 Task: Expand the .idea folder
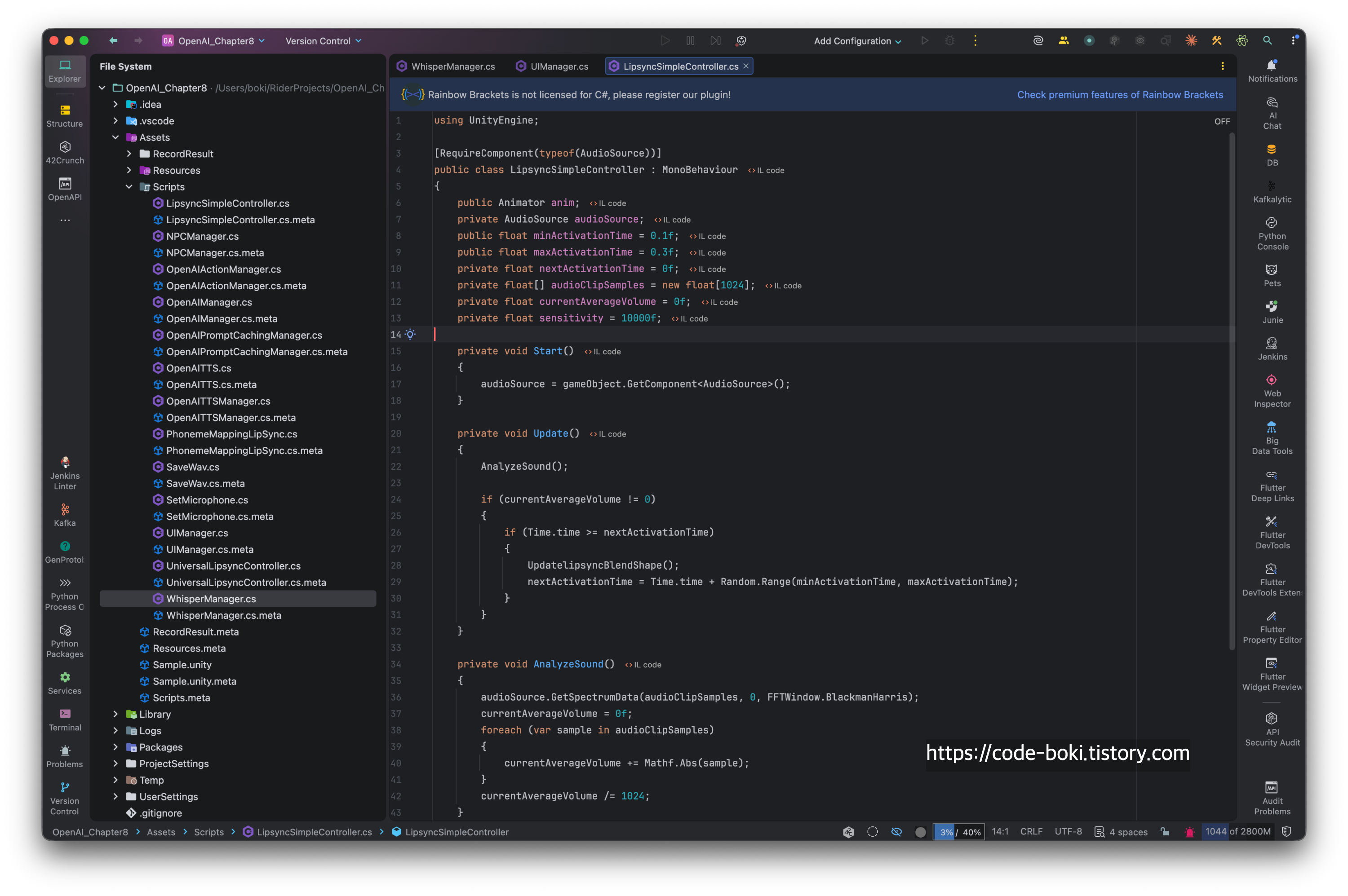115,105
